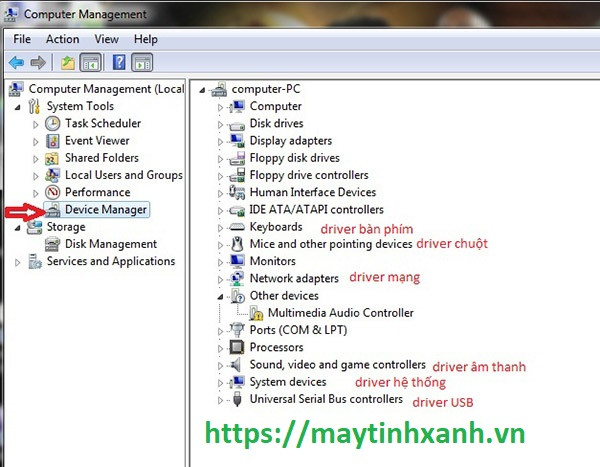This screenshot has width=600, height=467.
Task: Click the blue Help question-mark icon
Action: pyautogui.click(x=119, y=62)
